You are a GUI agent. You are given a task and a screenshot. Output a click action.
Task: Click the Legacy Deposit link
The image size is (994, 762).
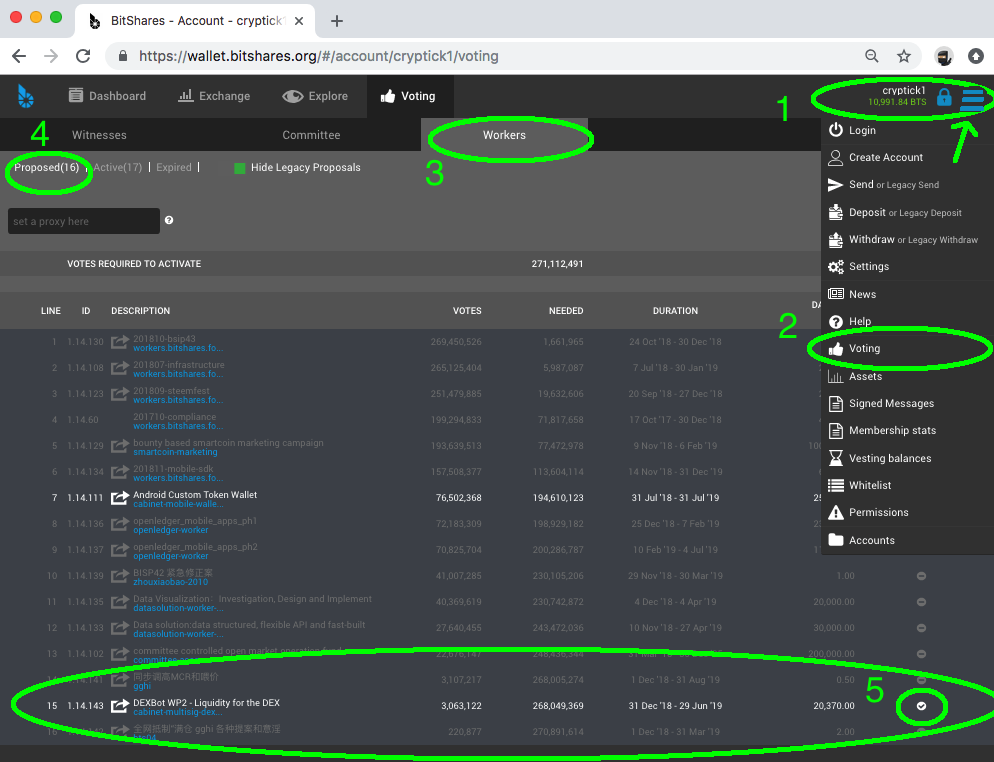click(x=930, y=213)
